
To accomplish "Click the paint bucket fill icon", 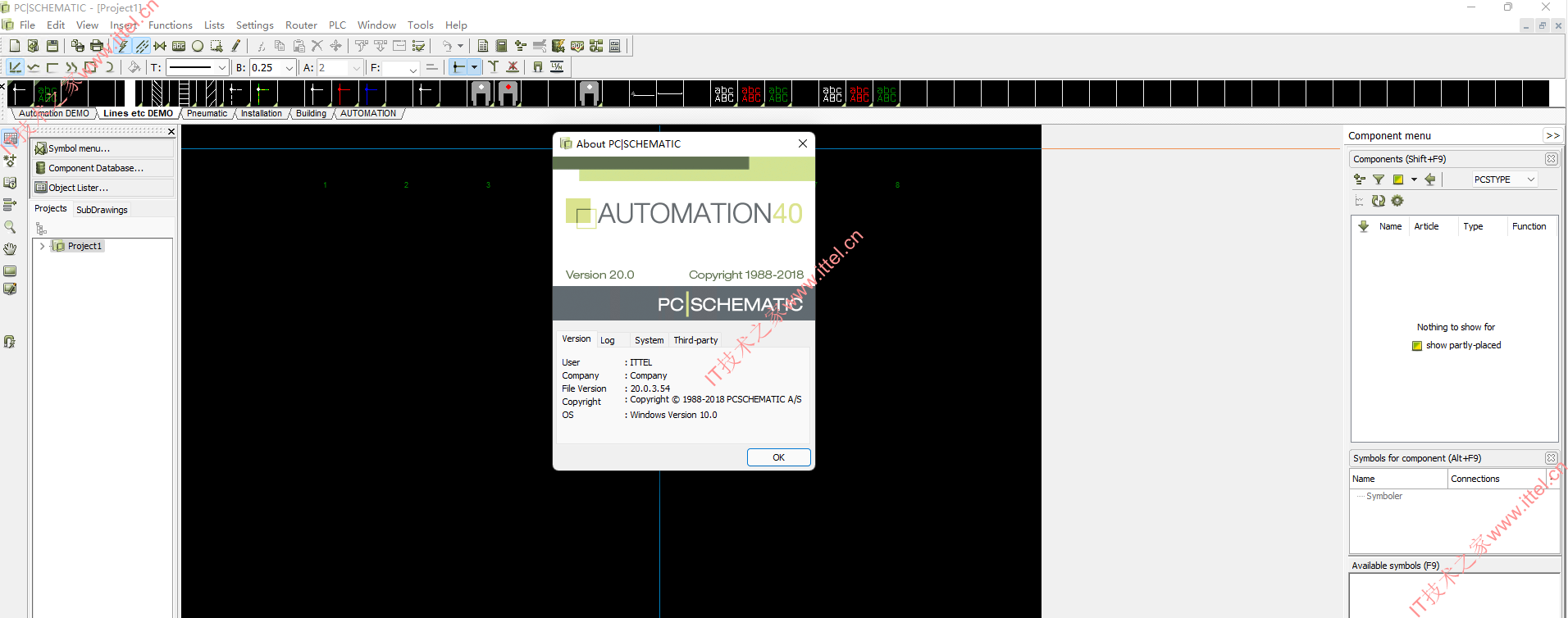I will pyautogui.click(x=134, y=67).
